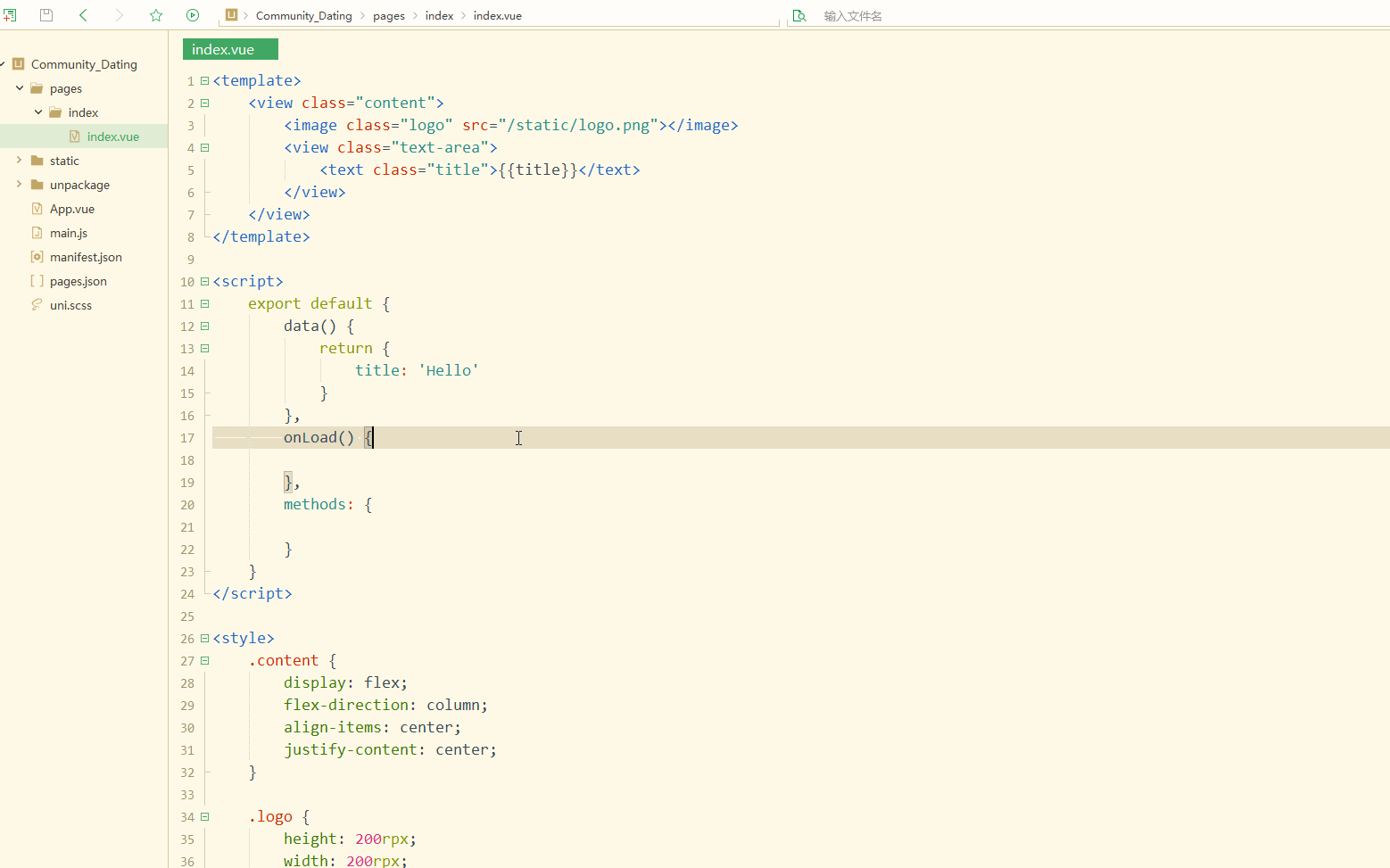Click the App.vue Vue file icon
This screenshot has height=868, width=1390.
[x=37, y=209]
